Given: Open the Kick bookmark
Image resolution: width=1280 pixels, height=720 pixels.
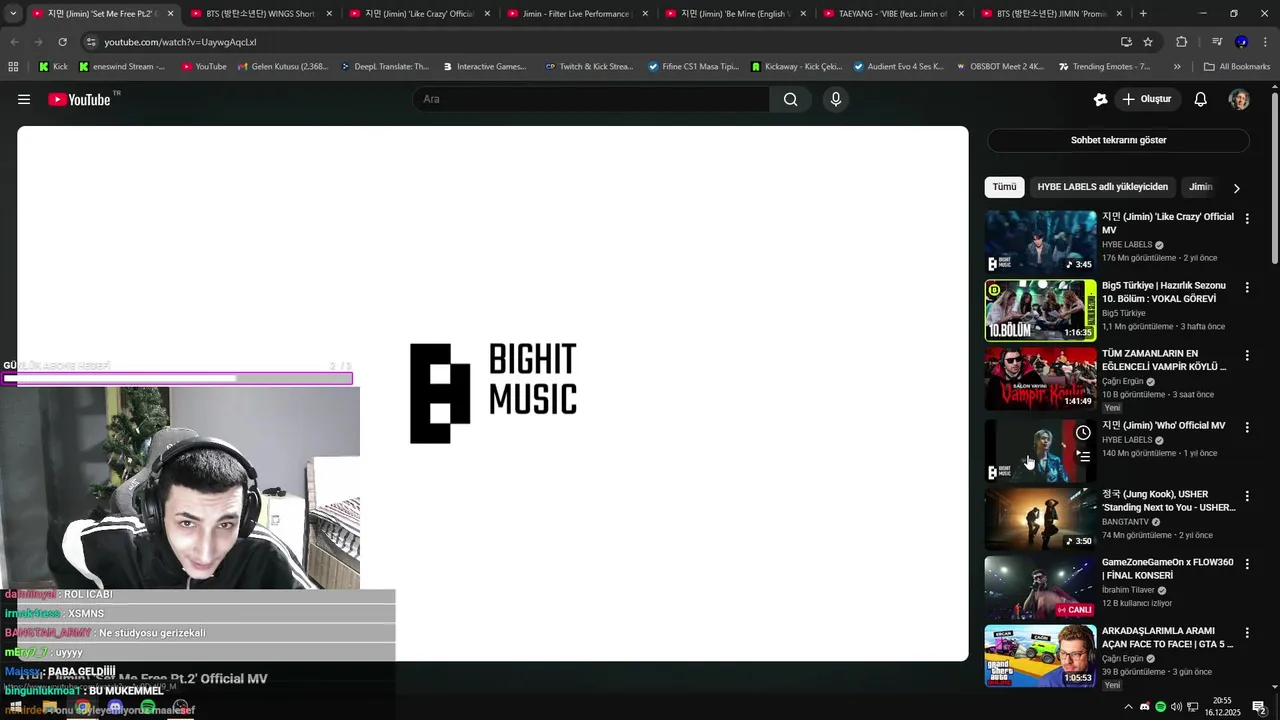Looking at the screenshot, I should pyautogui.click(x=53, y=67).
